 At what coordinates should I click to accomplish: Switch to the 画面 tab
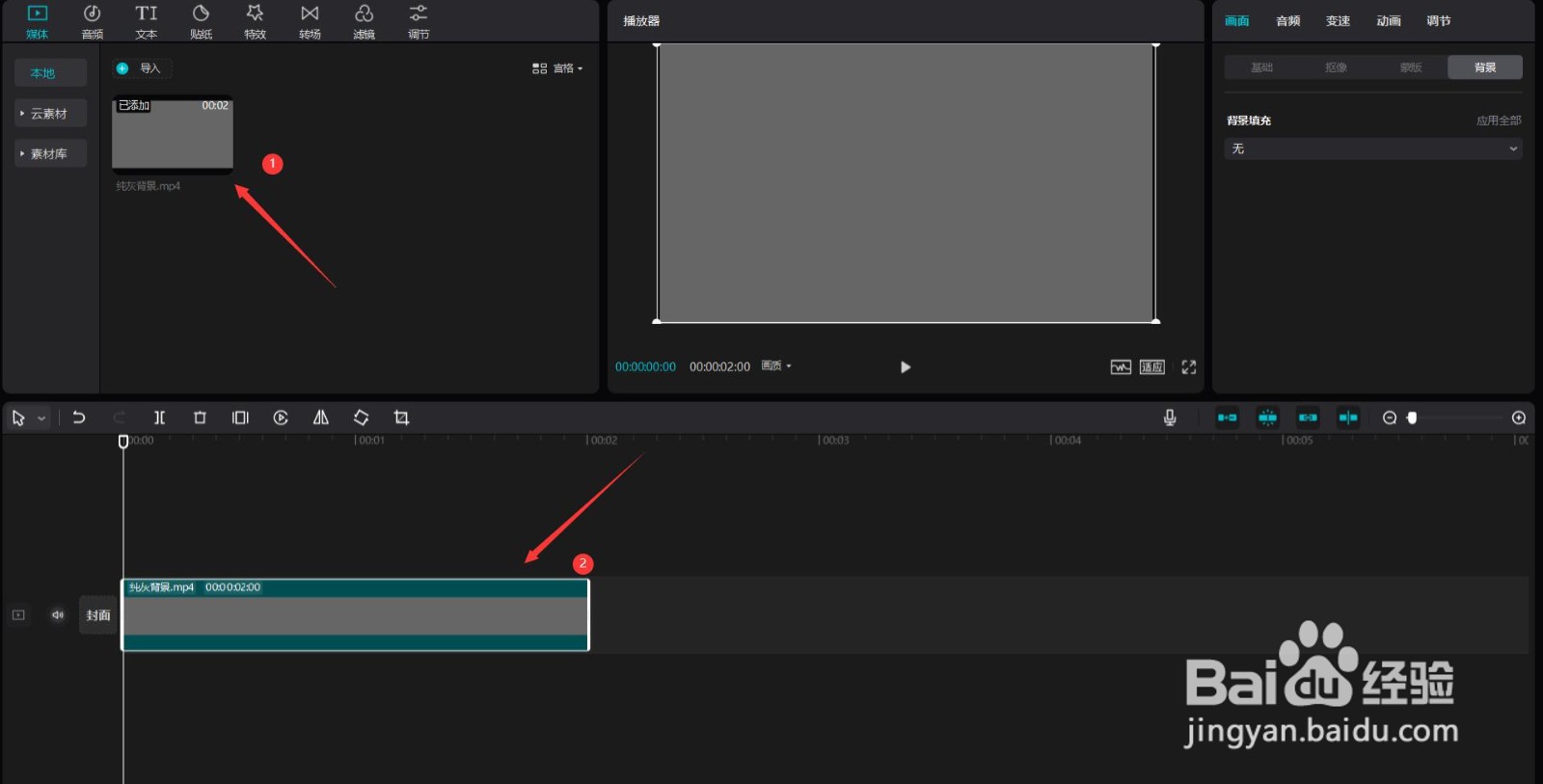1237,21
